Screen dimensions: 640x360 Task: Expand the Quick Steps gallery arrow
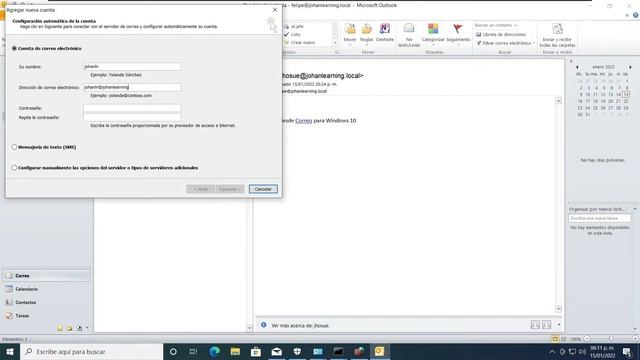pyautogui.click(x=335, y=42)
